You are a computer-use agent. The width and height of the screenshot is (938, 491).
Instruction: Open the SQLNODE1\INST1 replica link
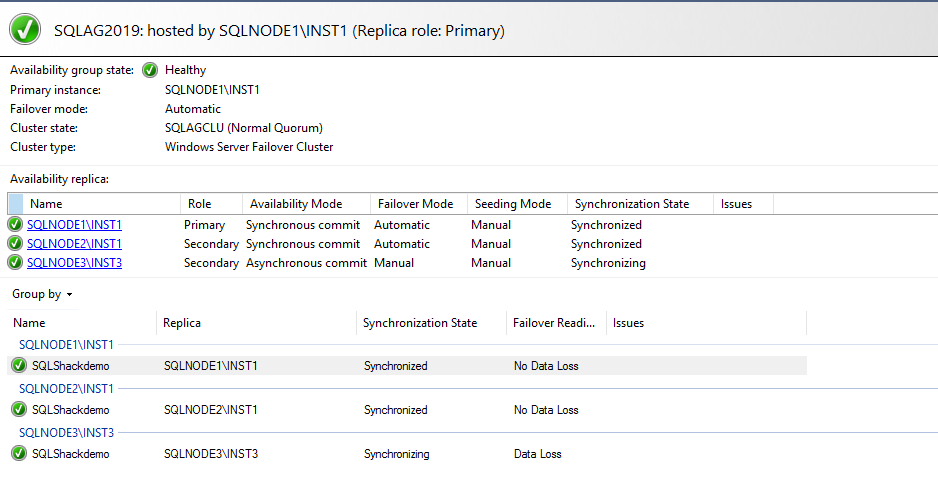pyautogui.click(x=74, y=225)
